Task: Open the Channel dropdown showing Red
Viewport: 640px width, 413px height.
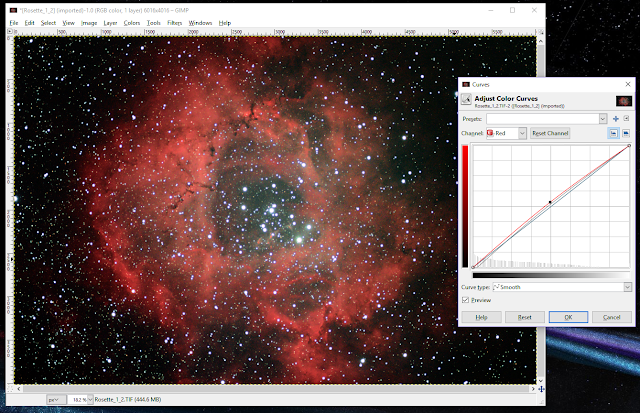Action: pyautogui.click(x=506, y=133)
